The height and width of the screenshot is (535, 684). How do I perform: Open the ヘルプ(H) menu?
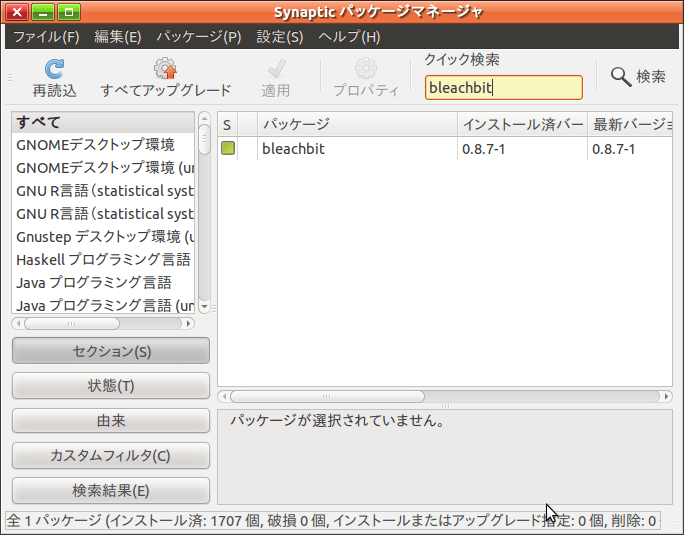pyautogui.click(x=349, y=37)
